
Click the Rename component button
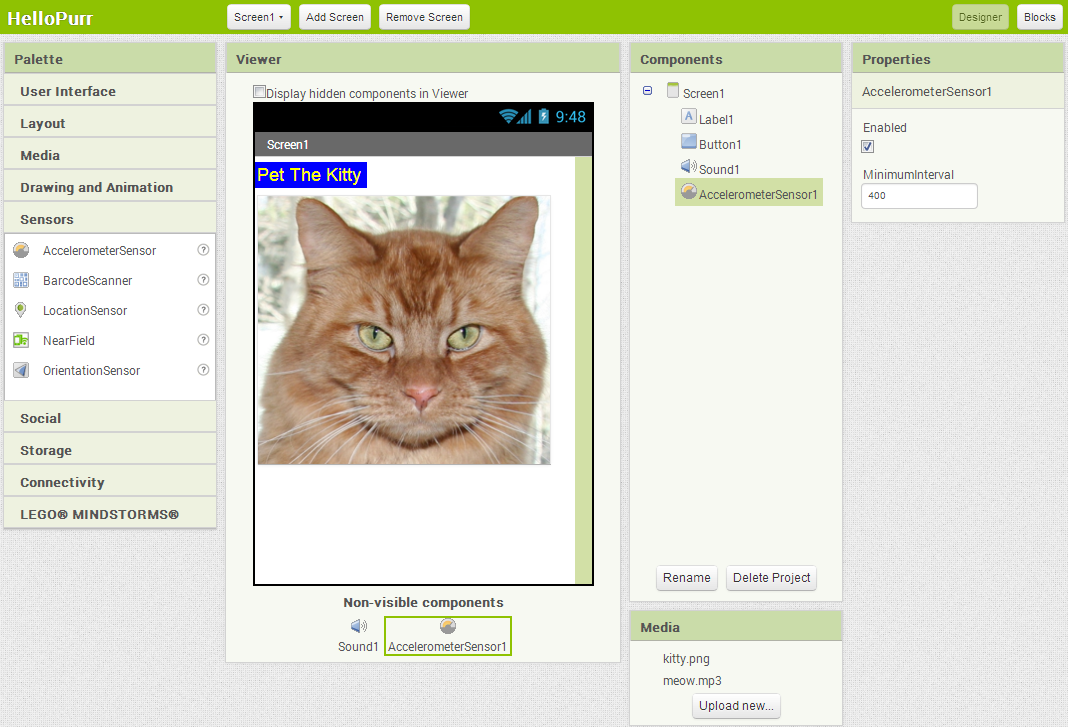[x=687, y=578]
